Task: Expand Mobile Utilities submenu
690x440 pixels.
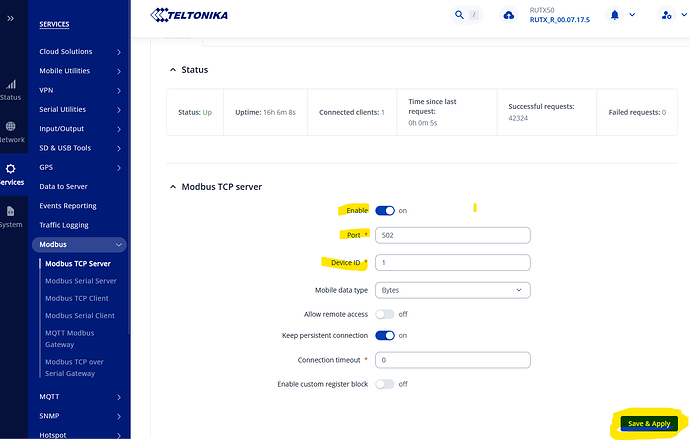Action: (80, 71)
